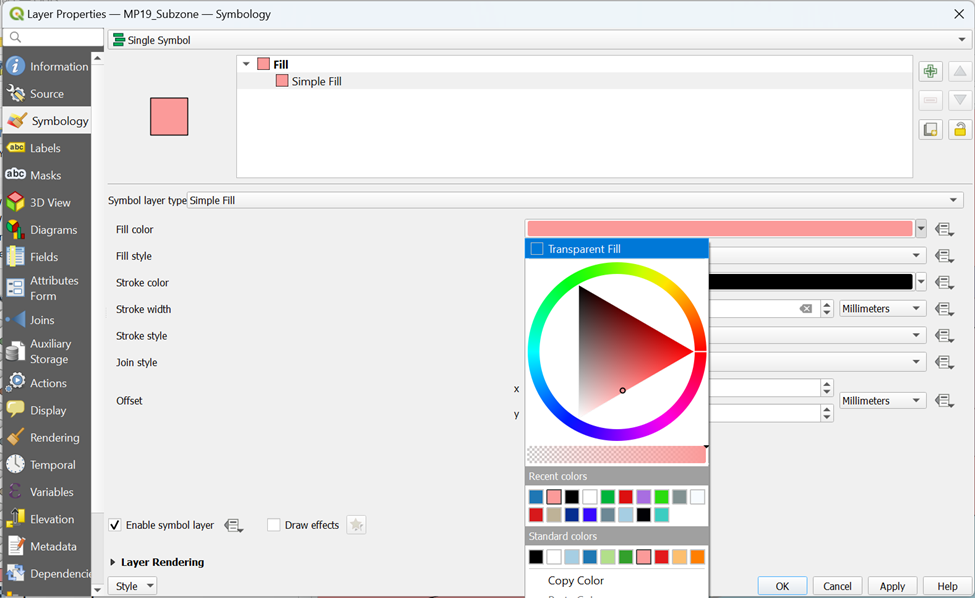Select Simple Fill in symbol layer tree
Image resolution: width=975 pixels, height=598 pixels.
click(x=316, y=81)
